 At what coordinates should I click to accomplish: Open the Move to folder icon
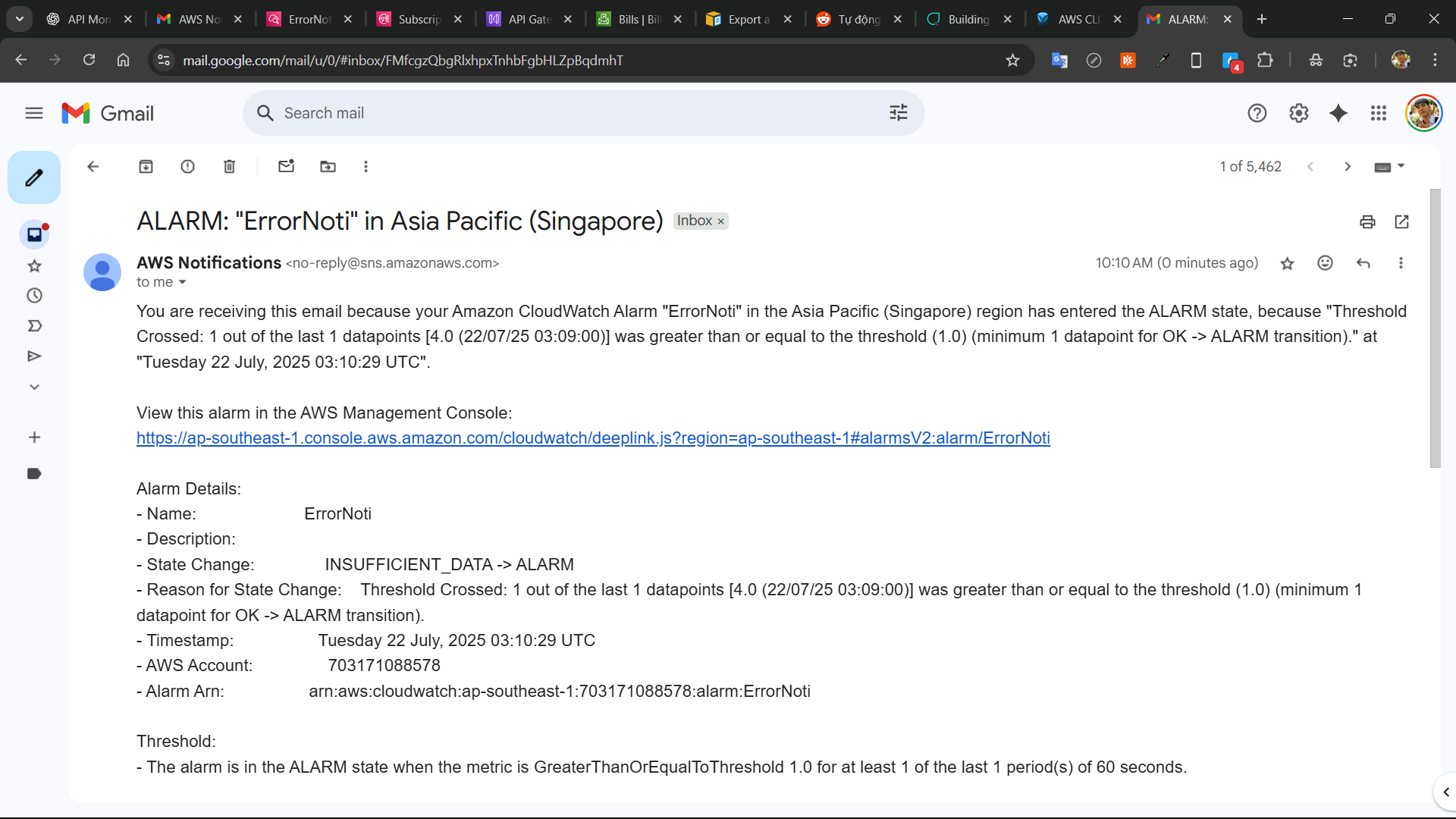[x=328, y=167]
